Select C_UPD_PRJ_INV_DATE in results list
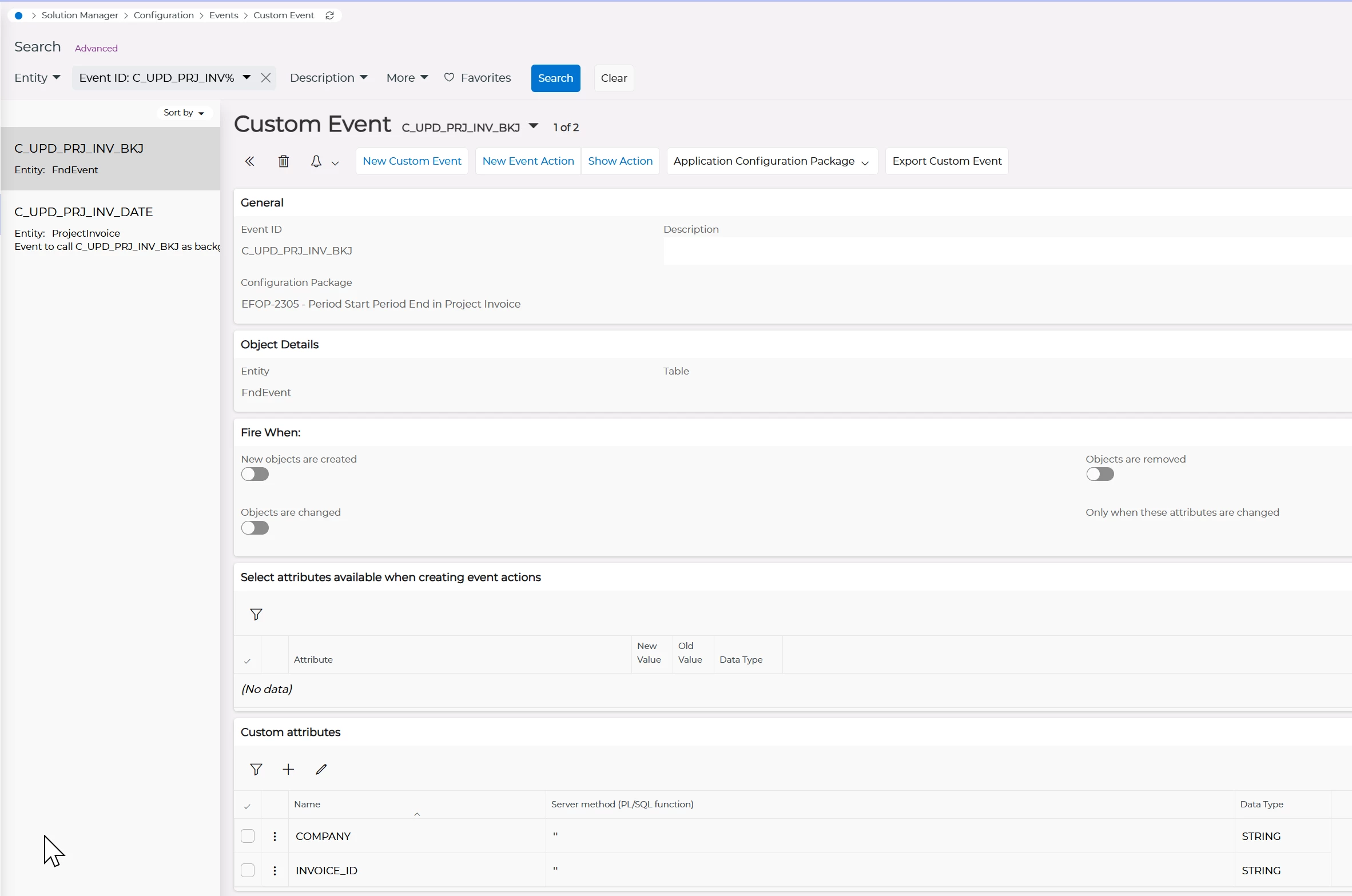1352x896 pixels. 83,212
